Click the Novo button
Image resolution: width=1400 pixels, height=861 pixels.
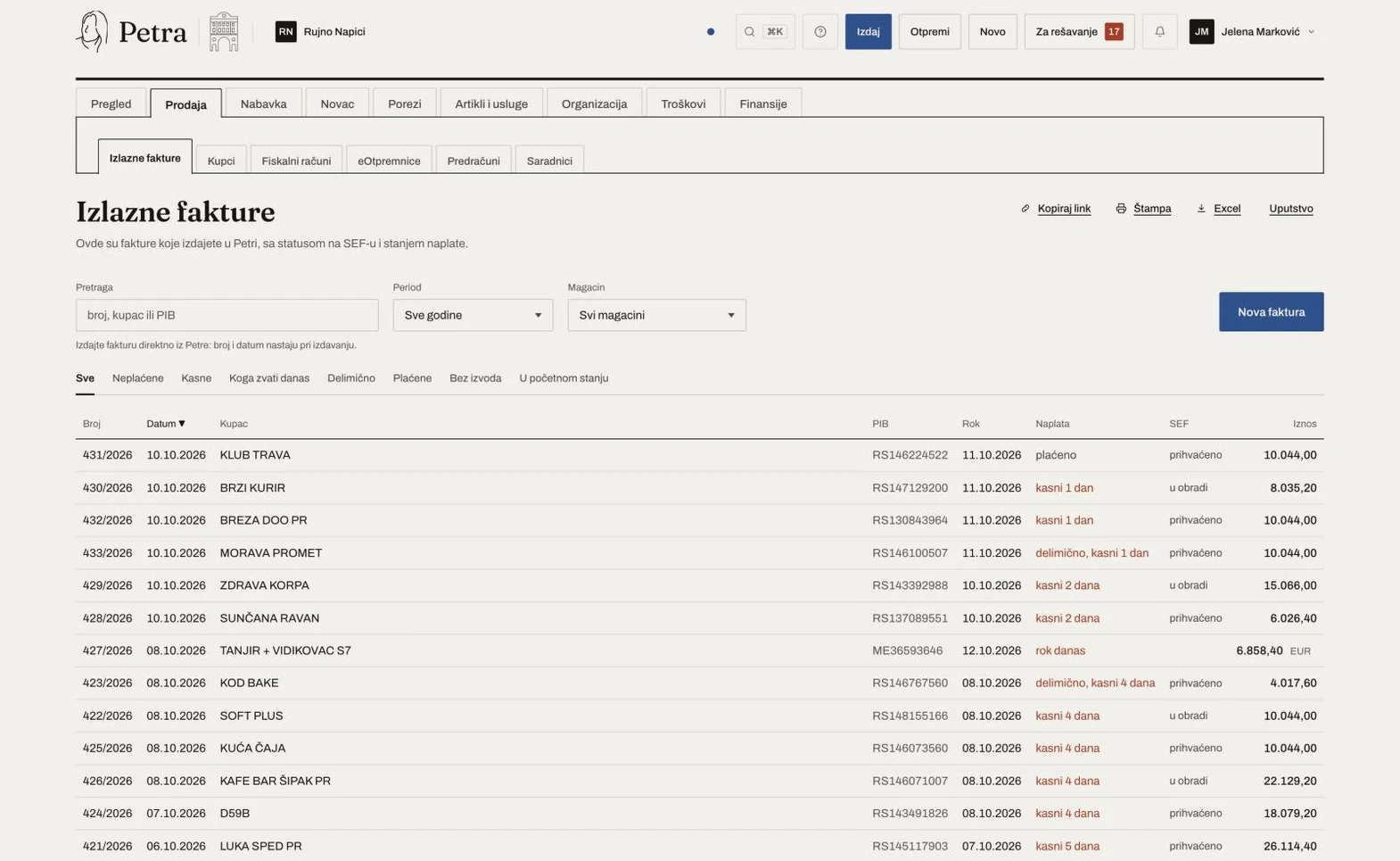point(992,31)
